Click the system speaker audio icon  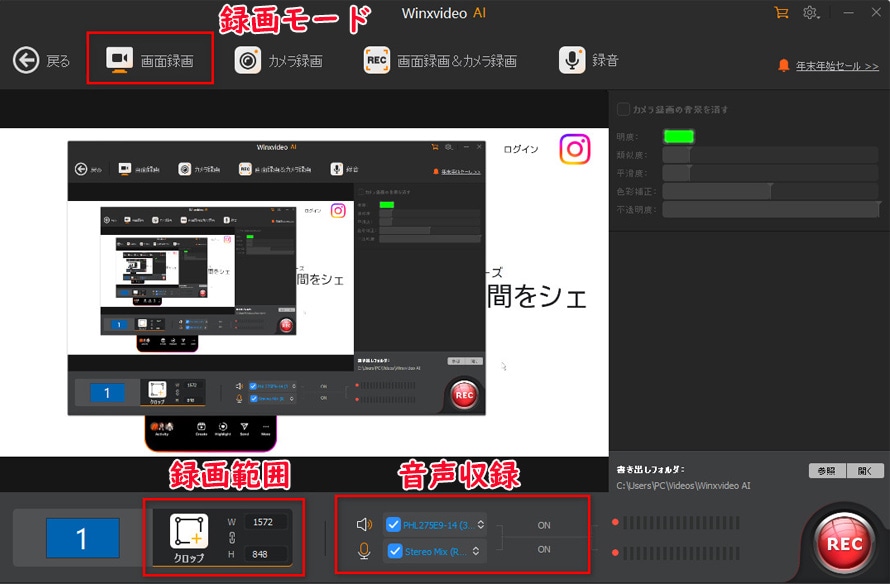pyautogui.click(x=365, y=525)
